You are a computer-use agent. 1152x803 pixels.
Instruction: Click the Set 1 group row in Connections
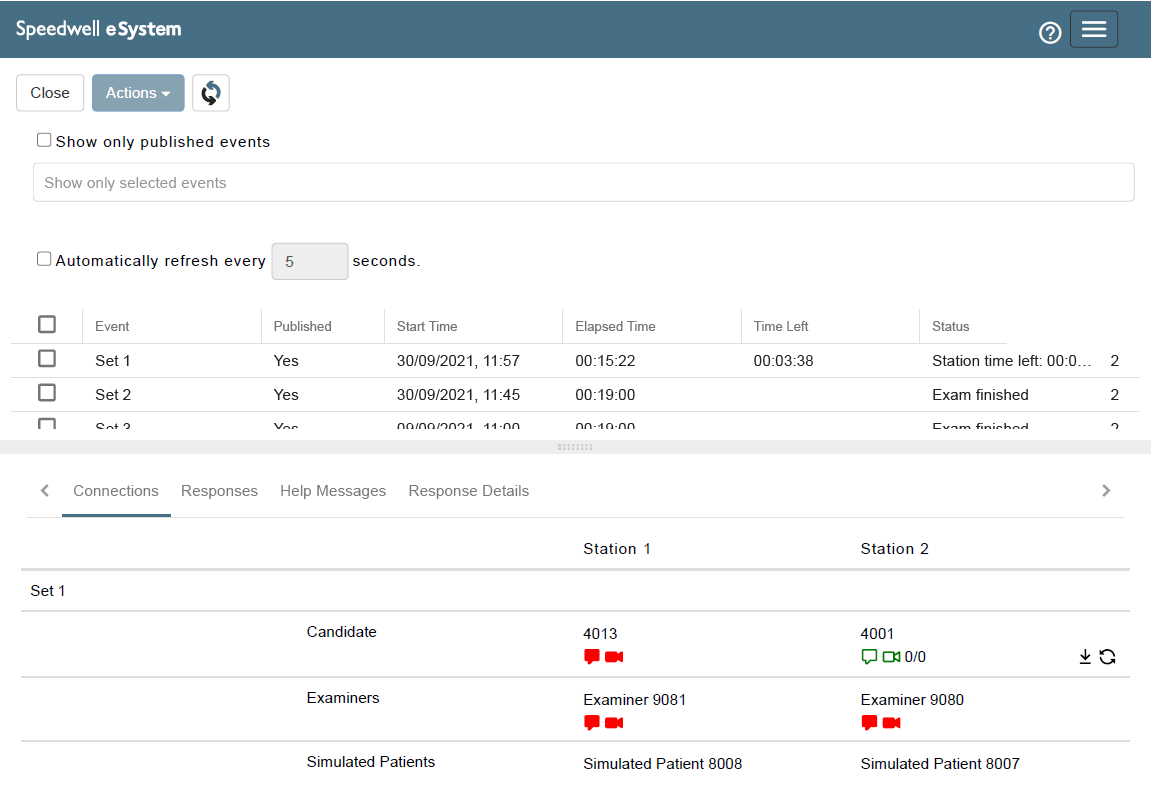pos(575,591)
